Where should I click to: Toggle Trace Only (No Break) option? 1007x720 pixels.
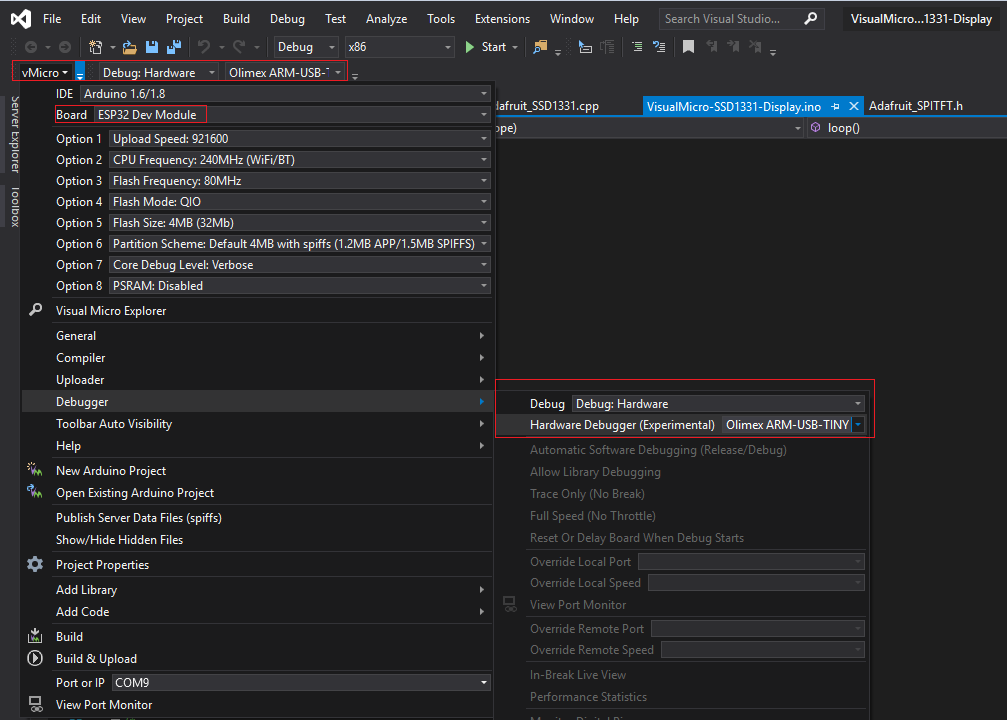[x=587, y=493]
